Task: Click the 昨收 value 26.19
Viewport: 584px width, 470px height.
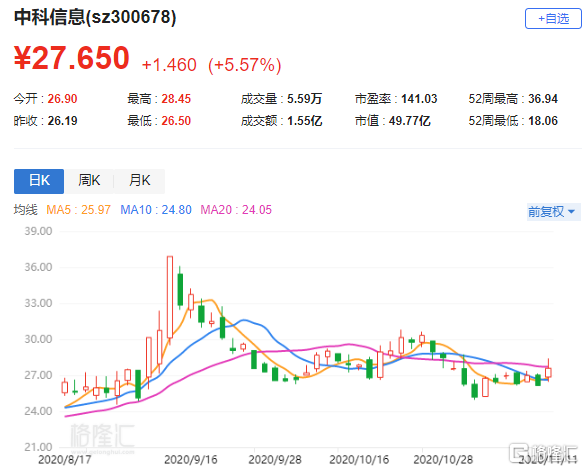Action: [x=62, y=121]
